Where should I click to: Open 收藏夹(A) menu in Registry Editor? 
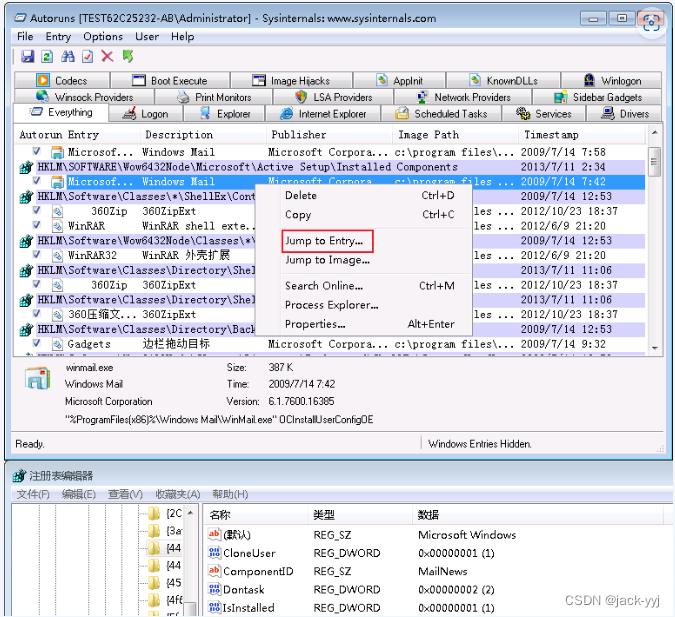(x=178, y=494)
